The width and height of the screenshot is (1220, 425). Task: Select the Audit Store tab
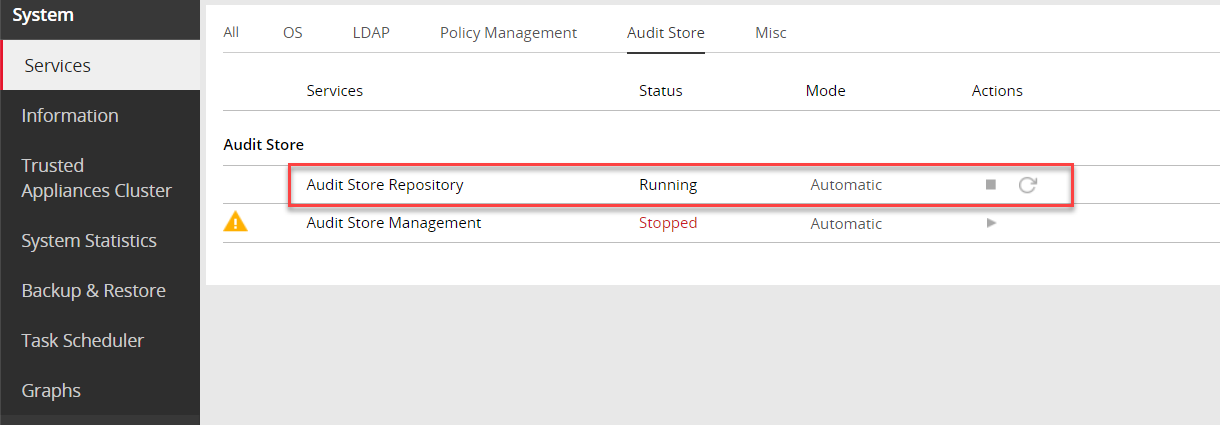666,33
